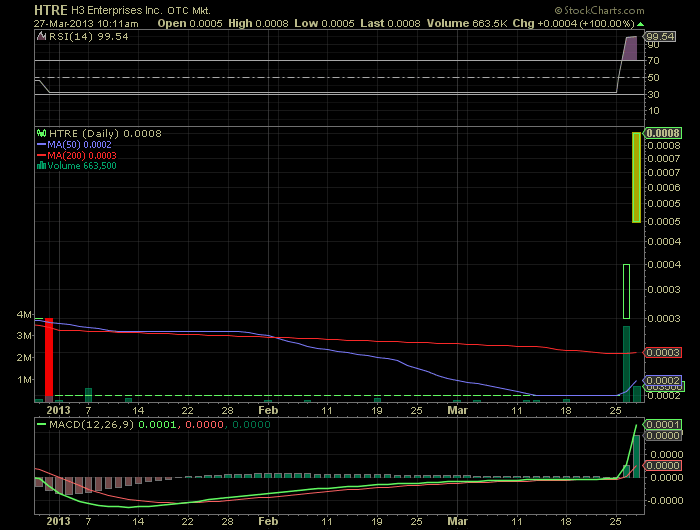700x530 pixels.
Task: Click the Volume 663,500 legend label
Action: click(82, 166)
